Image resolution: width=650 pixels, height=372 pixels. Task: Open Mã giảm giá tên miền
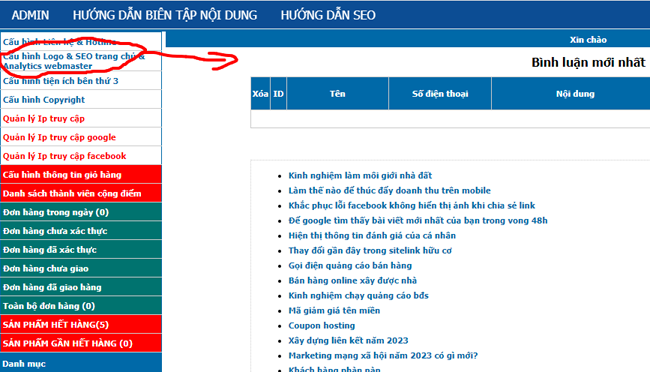pos(334,310)
